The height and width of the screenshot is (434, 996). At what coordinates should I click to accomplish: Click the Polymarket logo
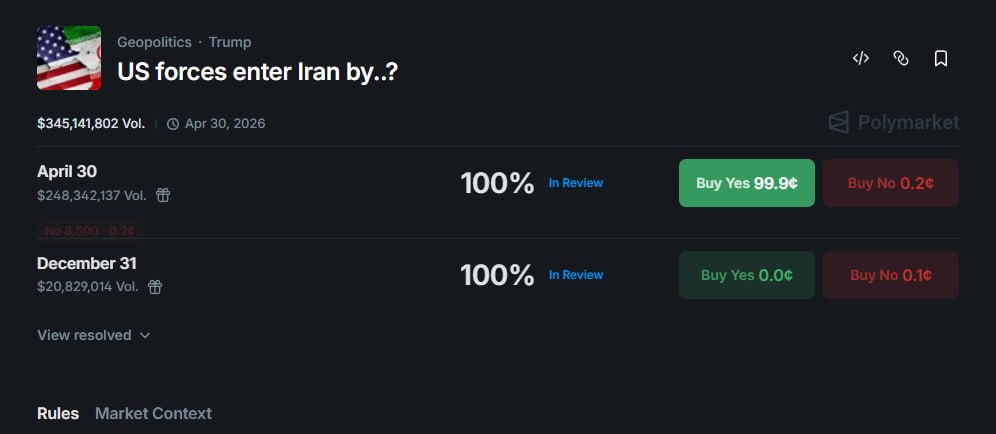click(893, 122)
